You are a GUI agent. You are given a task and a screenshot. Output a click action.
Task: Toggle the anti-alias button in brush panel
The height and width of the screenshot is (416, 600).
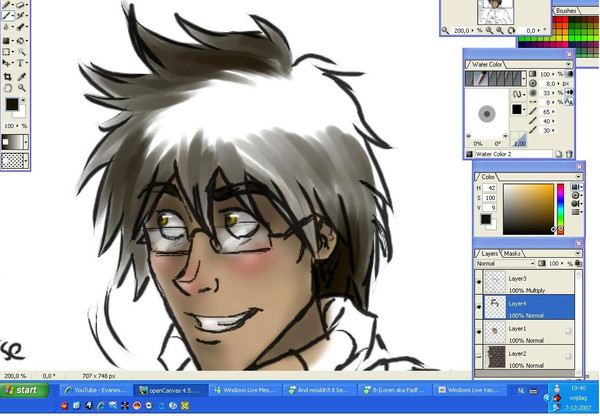click(569, 102)
